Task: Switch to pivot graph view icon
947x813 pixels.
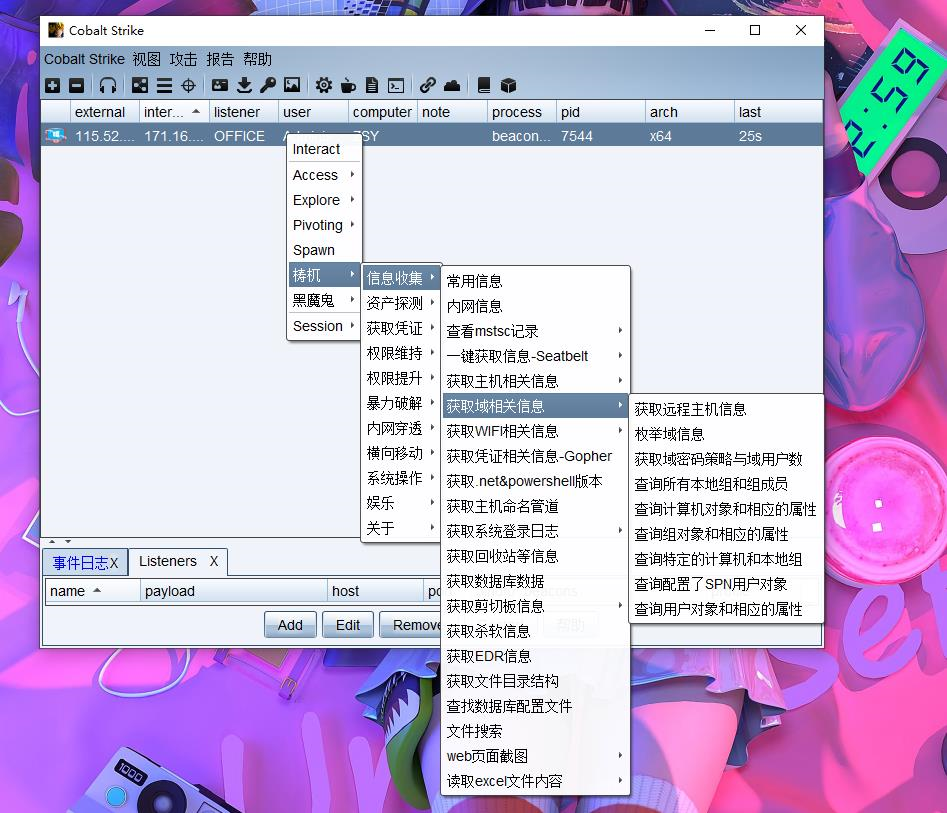Action: coord(140,86)
